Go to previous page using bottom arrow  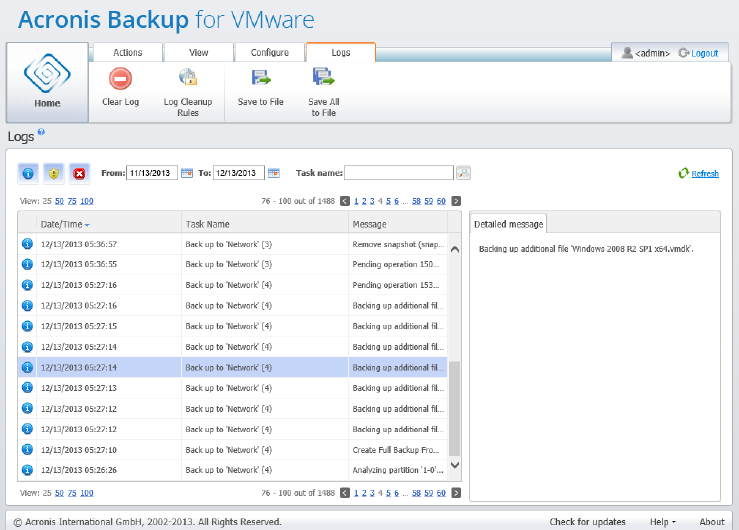pos(345,493)
